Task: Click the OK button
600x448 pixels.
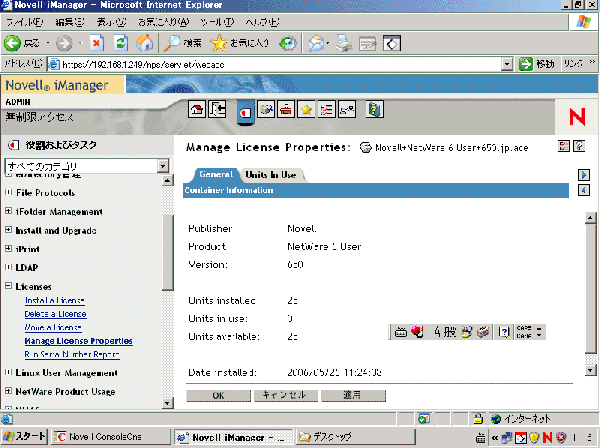Action: tap(218, 396)
